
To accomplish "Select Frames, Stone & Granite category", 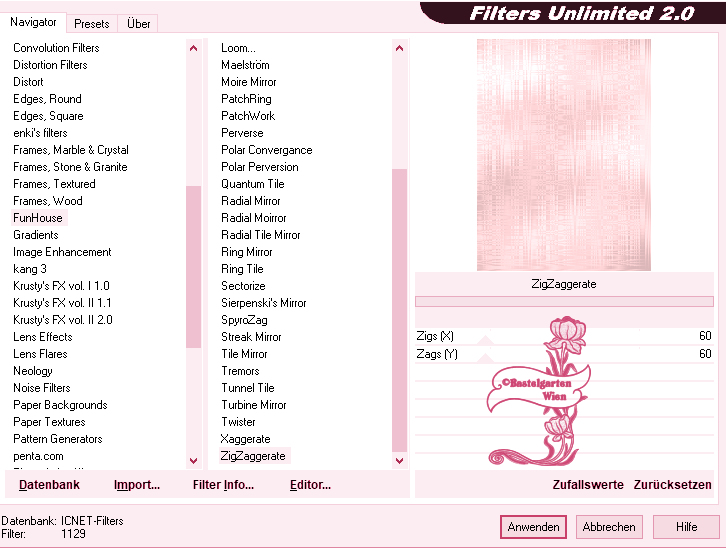I will [x=70, y=167].
